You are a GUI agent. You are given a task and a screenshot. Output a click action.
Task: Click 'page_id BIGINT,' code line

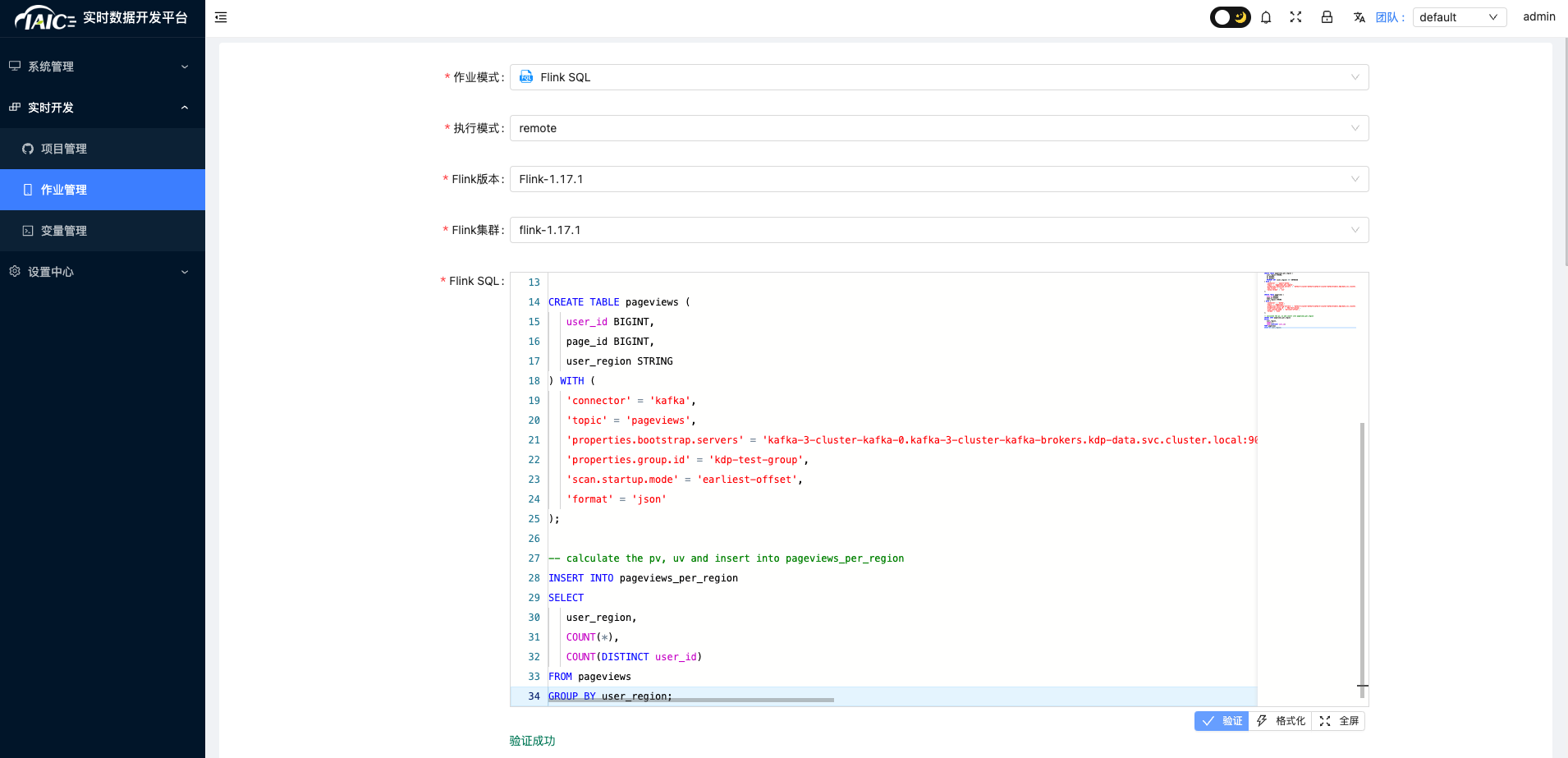point(610,342)
